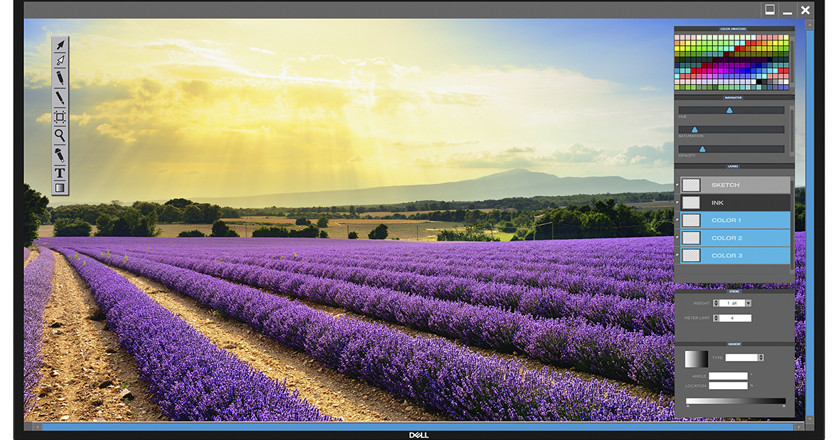Click the Weight value field showing 1 pt
This screenshot has height=440, width=840.
[732, 303]
